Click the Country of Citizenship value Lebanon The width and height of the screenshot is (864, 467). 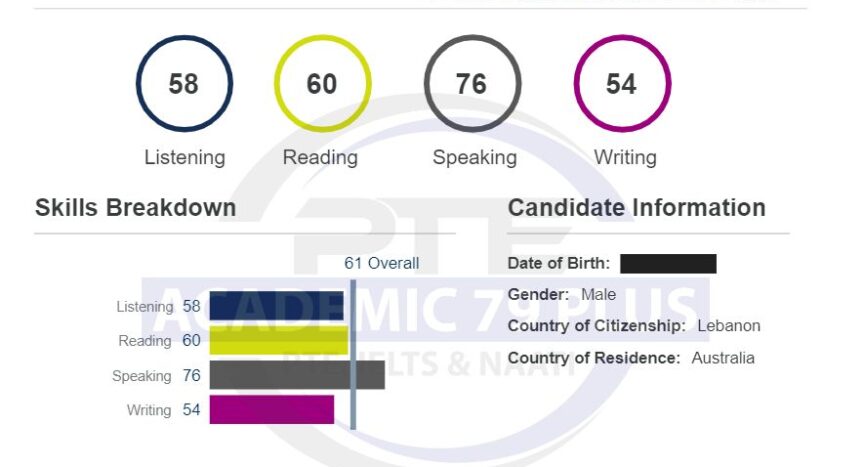728,325
